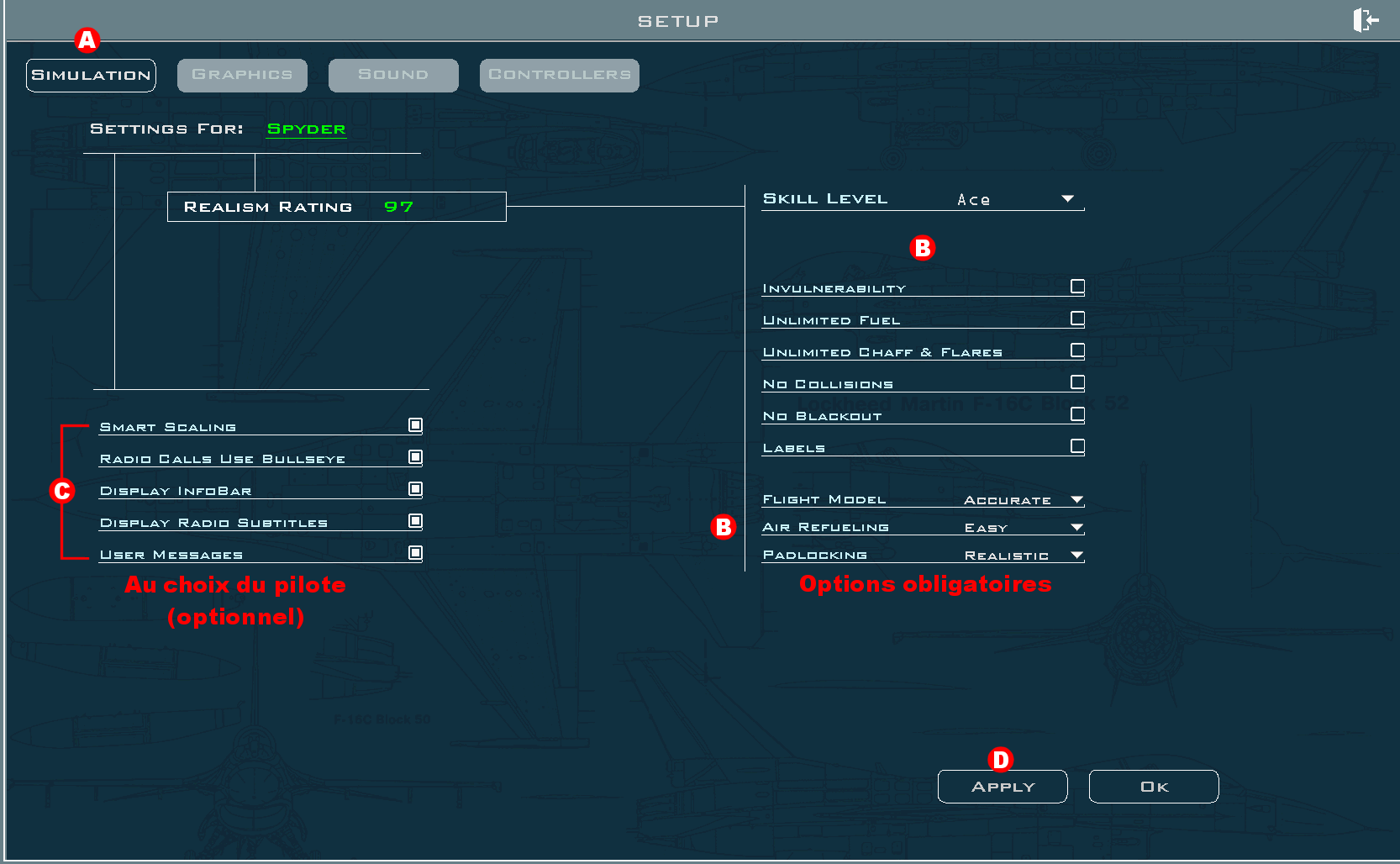Enable Labels
1400x864 pixels.
[1077, 445]
